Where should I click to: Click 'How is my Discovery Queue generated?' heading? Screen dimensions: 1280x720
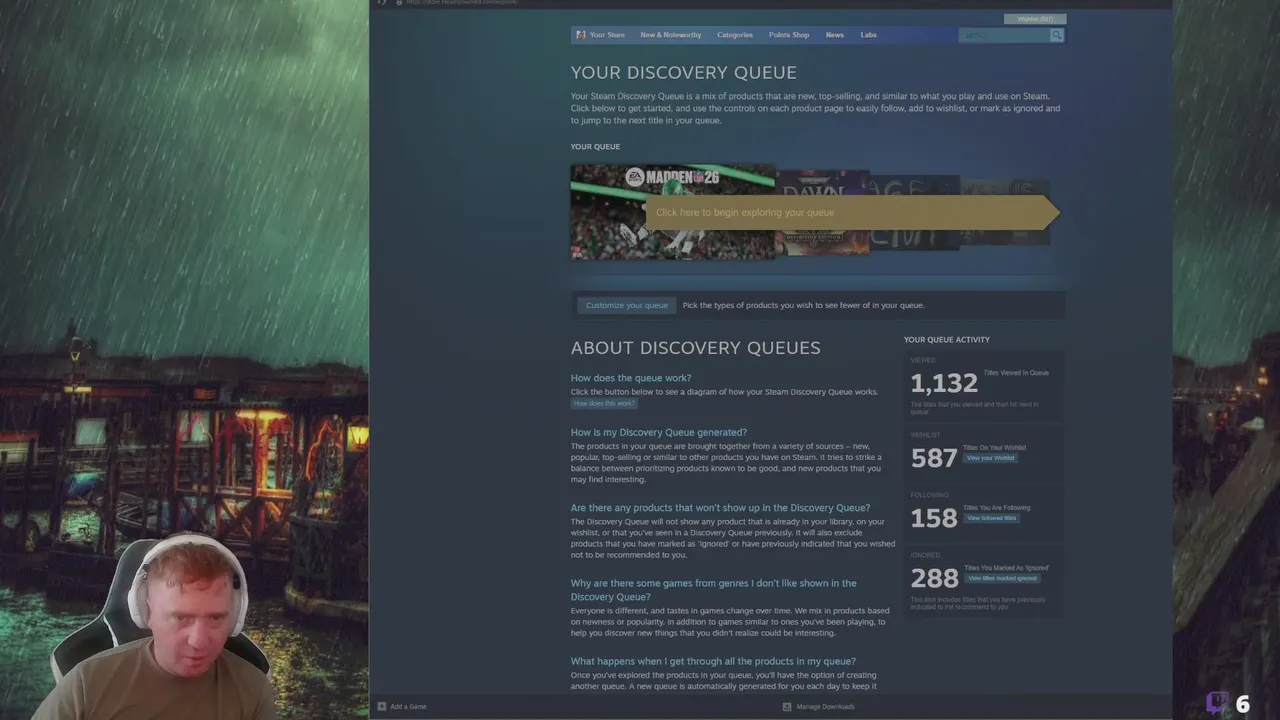[659, 432]
